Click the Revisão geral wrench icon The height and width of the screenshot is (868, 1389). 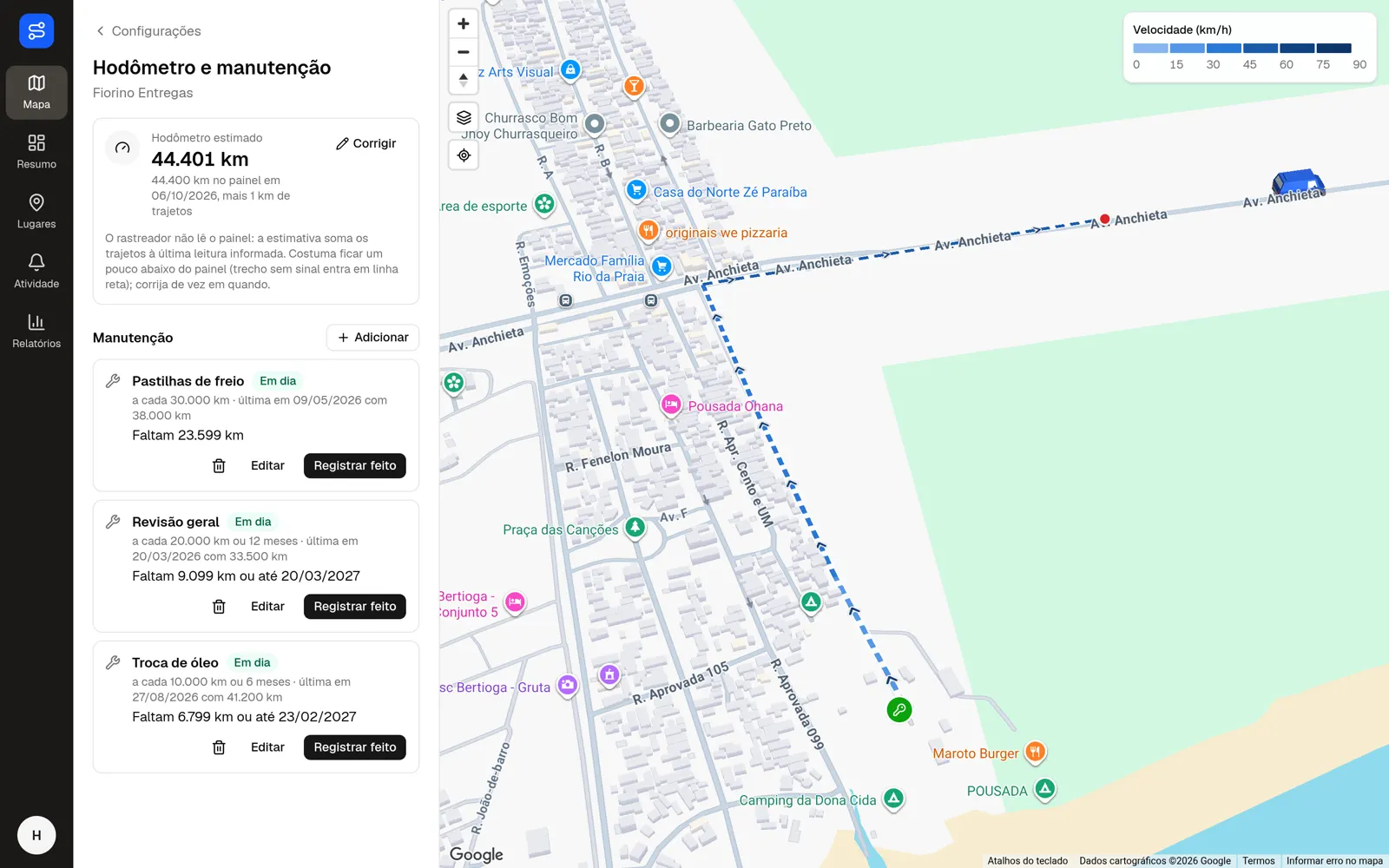pyautogui.click(x=113, y=522)
